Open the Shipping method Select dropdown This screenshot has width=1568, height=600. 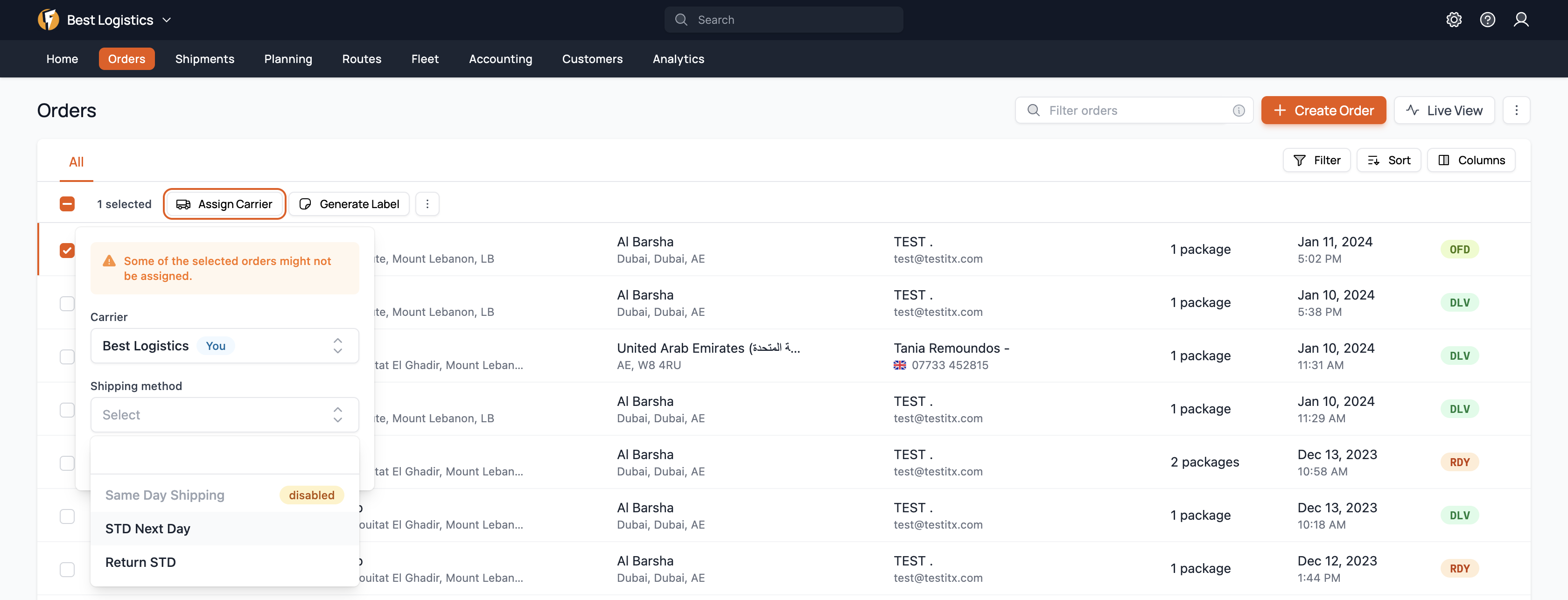(x=224, y=414)
